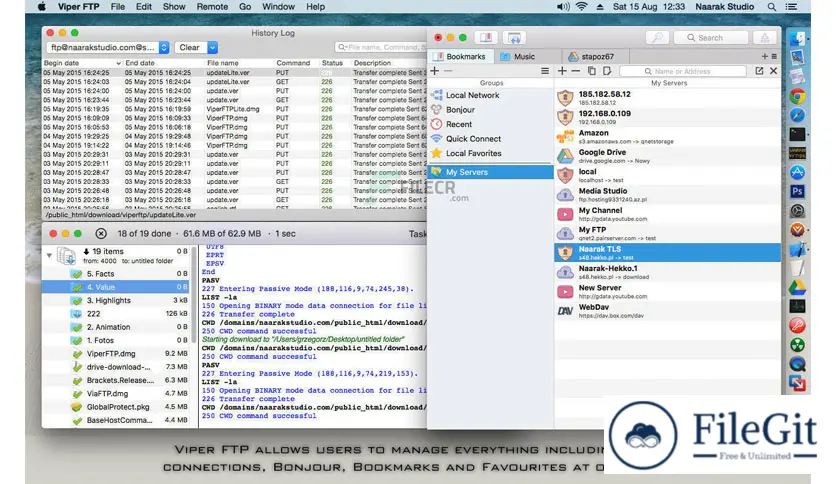Click the transfer window toolbar icon
Image resolution: width=836 pixels, height=484 pixels.
pyautogui.click(x=514, y=38)
